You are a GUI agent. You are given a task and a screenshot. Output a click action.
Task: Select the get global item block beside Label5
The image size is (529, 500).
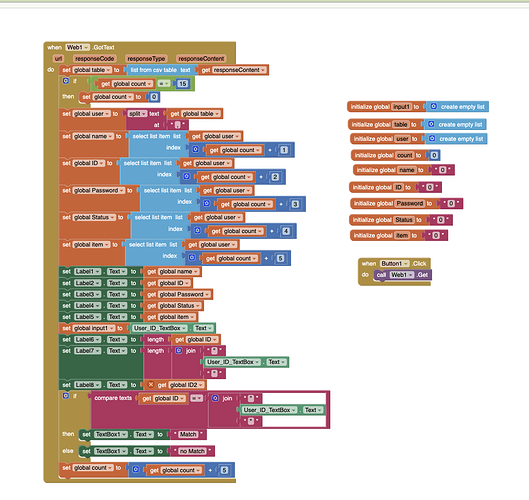coord(171,317)
